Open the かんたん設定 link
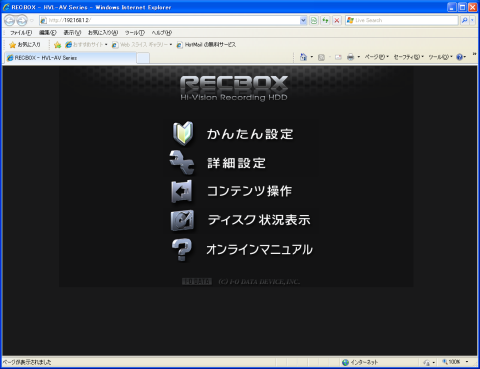480x369 pixels. click(250, 134)
